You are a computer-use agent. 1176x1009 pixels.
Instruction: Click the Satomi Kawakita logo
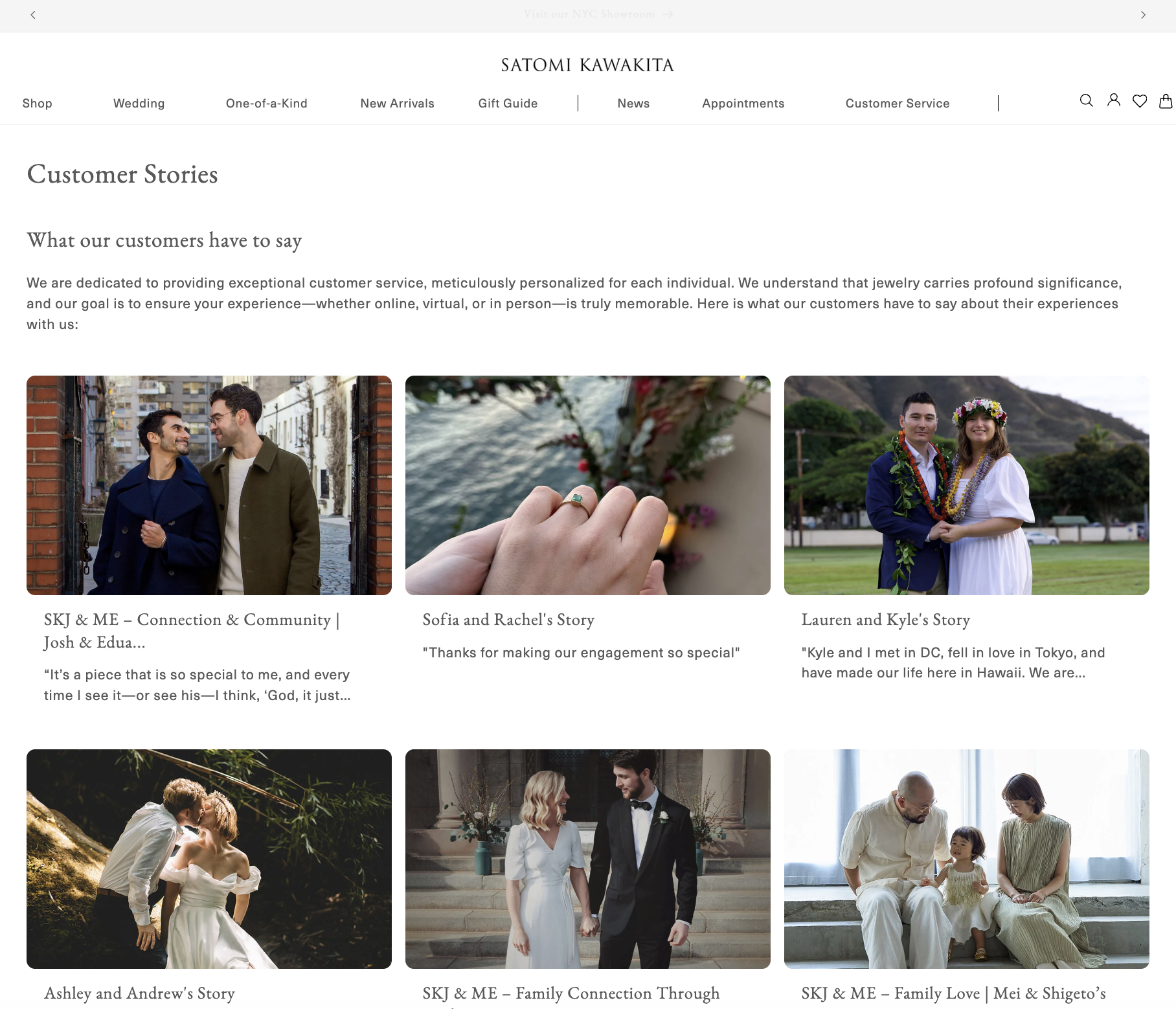click(587, 65)
